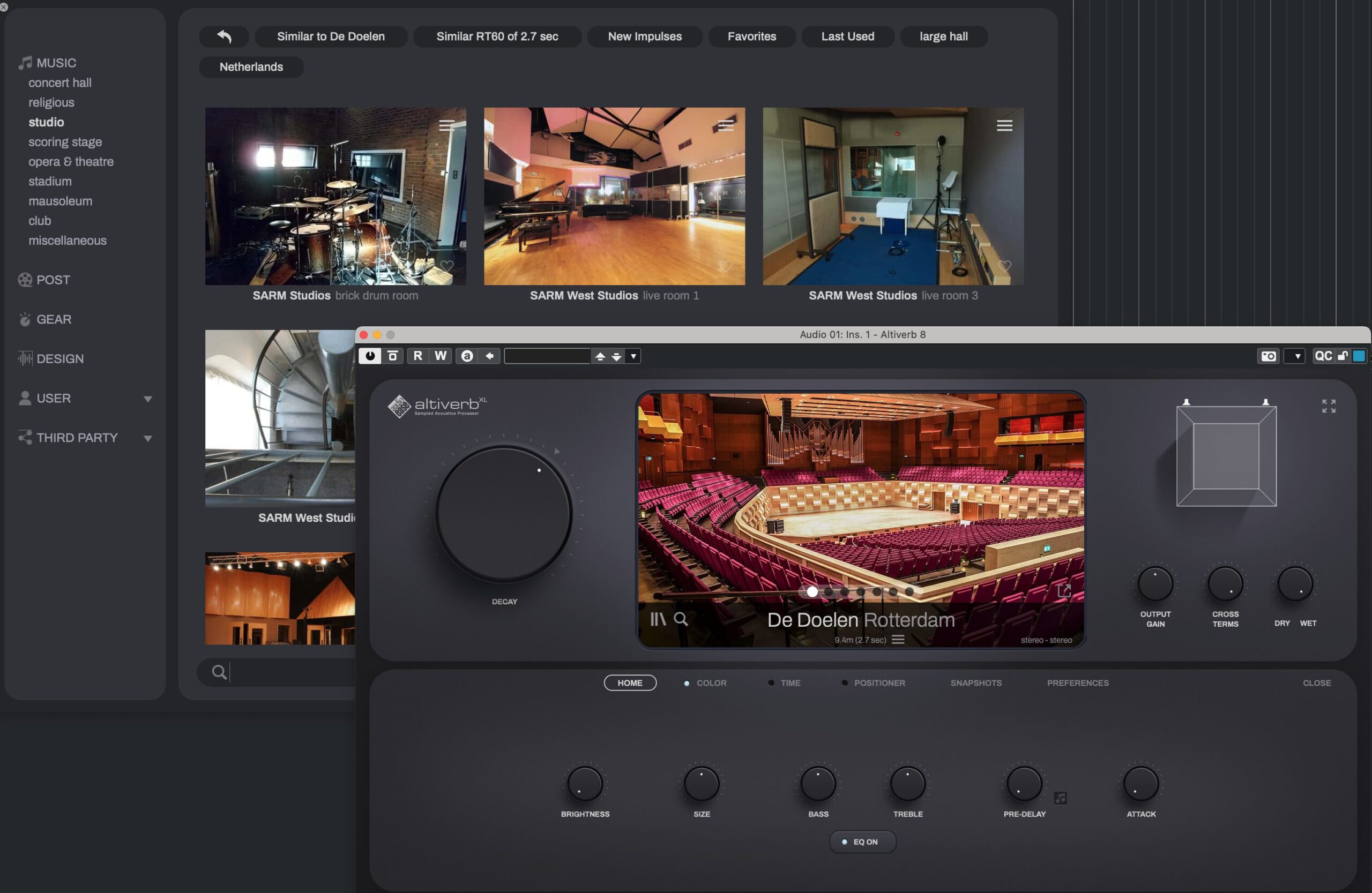
Task: Switch to the HOME tab
Action: click(630, 682)
